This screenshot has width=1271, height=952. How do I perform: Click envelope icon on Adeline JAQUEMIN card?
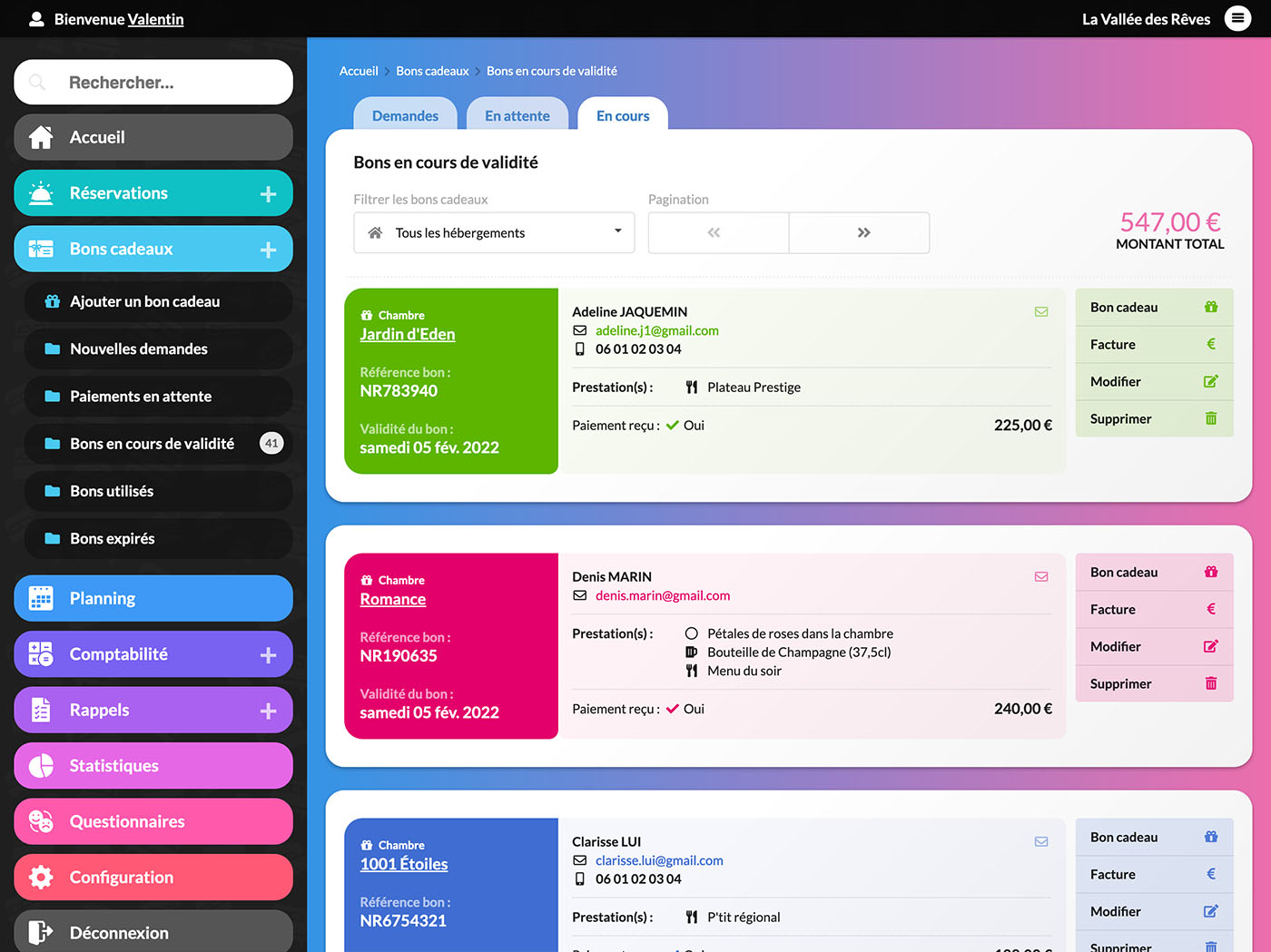coord(1041,312)
